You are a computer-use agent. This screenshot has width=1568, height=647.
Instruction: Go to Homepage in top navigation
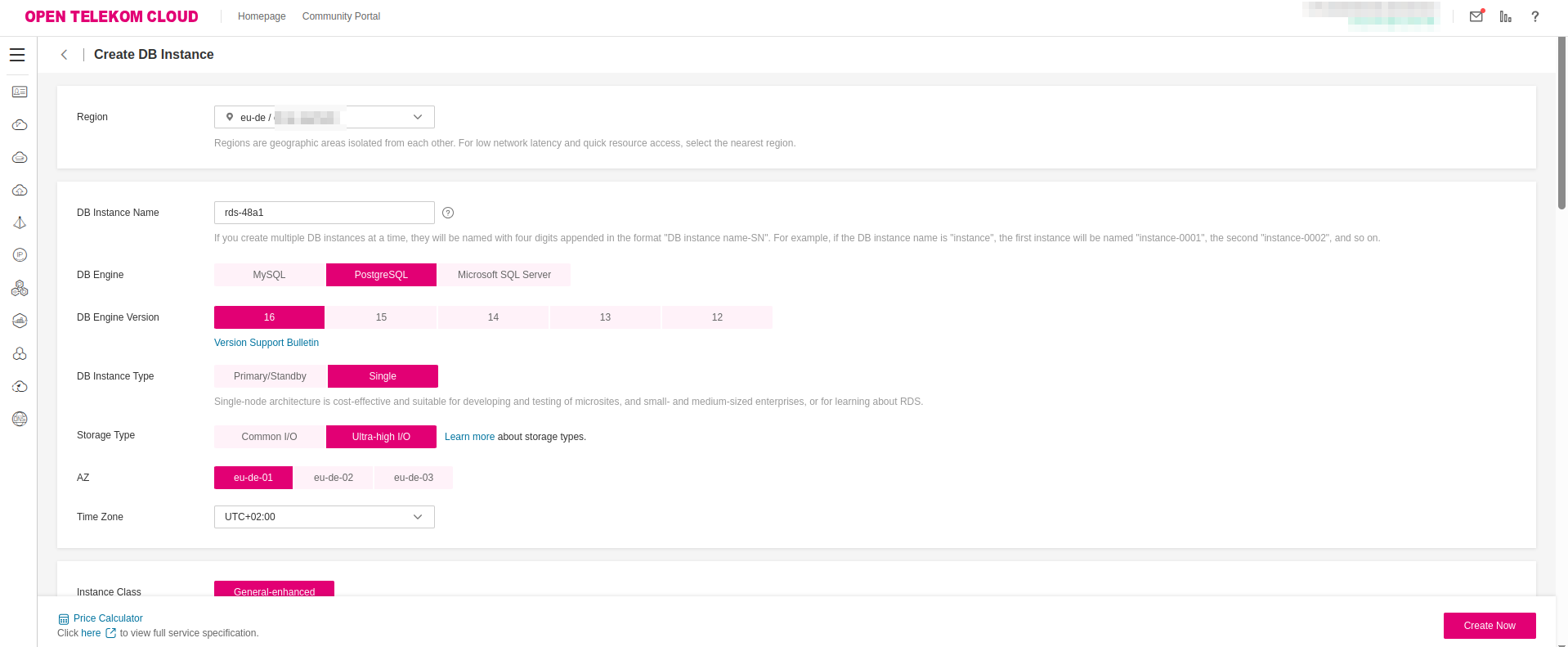pyautogui.click(x=262, y=16)
